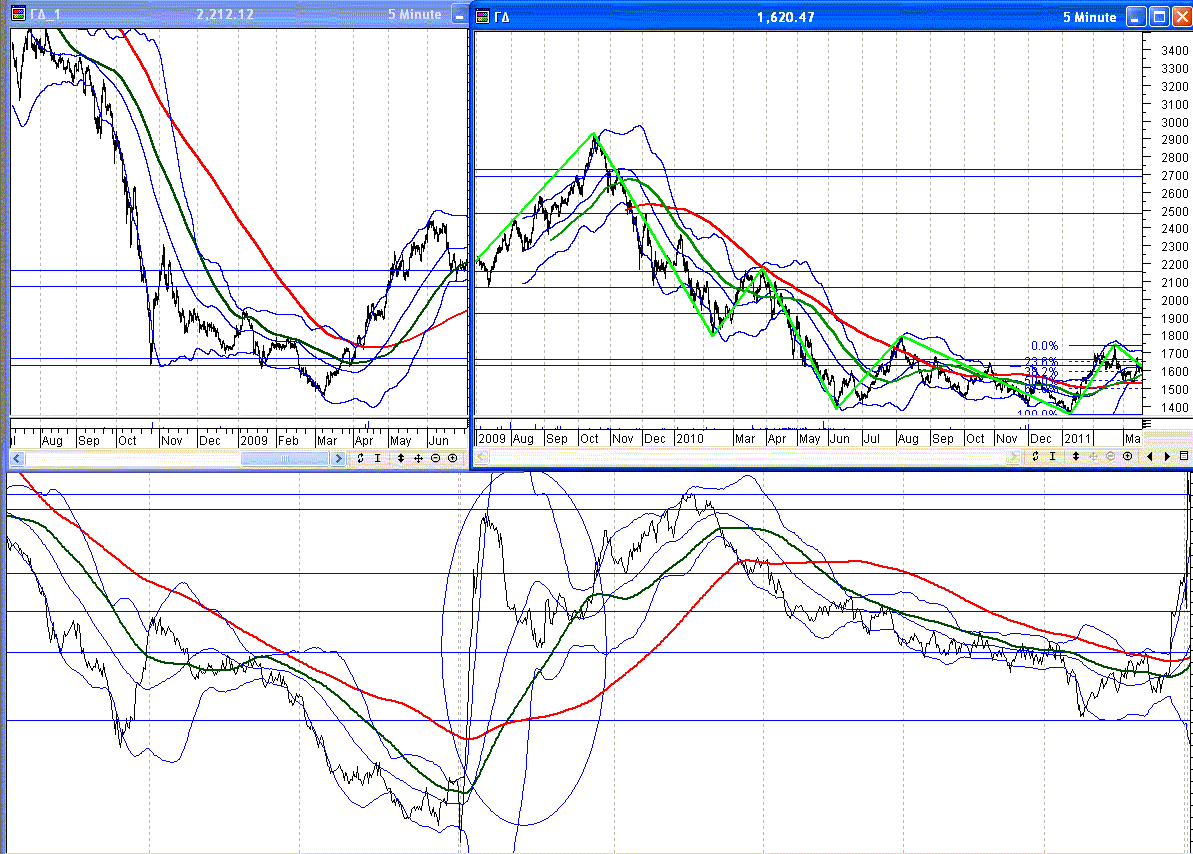
Task: Zoom in using plus circle in left chart
Action: tap(453, 458)
